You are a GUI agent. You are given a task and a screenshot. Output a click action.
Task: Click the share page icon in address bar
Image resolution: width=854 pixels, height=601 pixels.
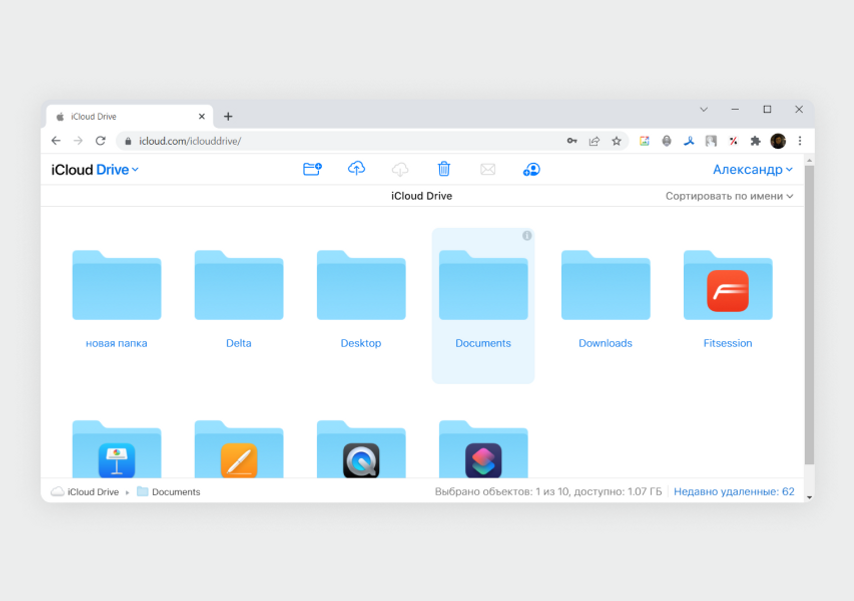pos(594,141)
